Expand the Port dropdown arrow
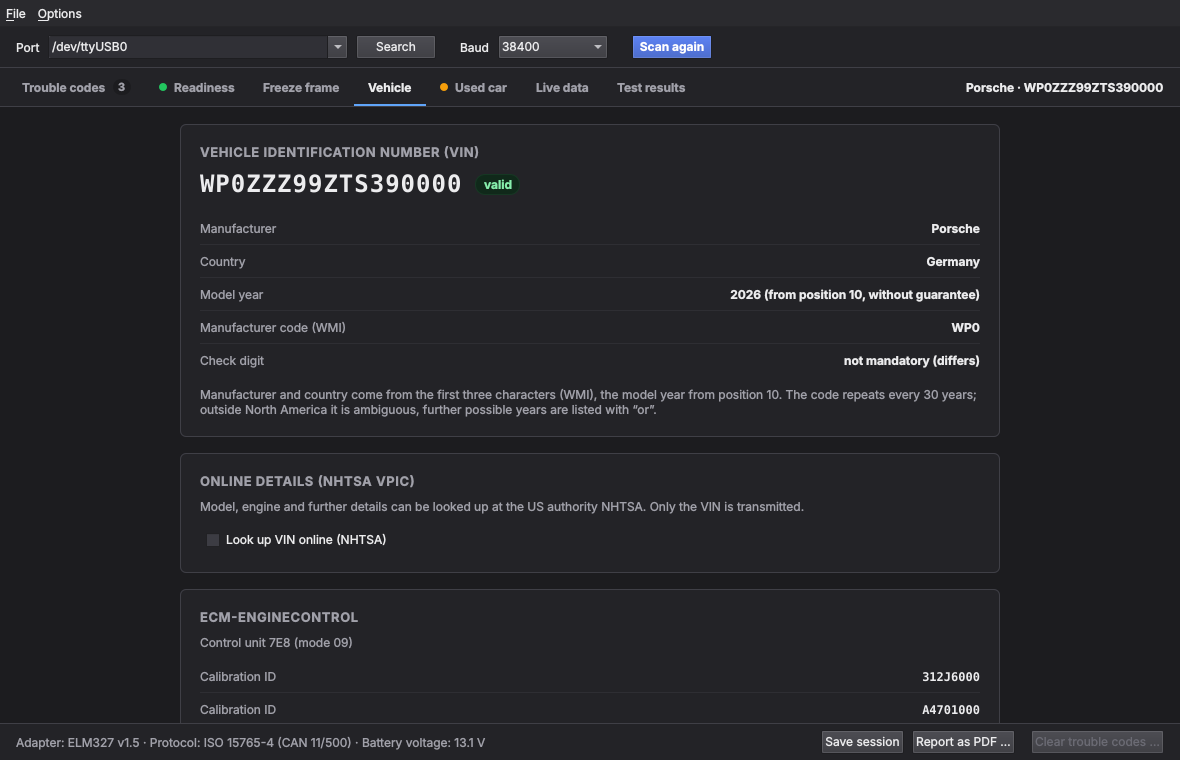Viewport: 1180px width, 760px height. click(338, 47)
